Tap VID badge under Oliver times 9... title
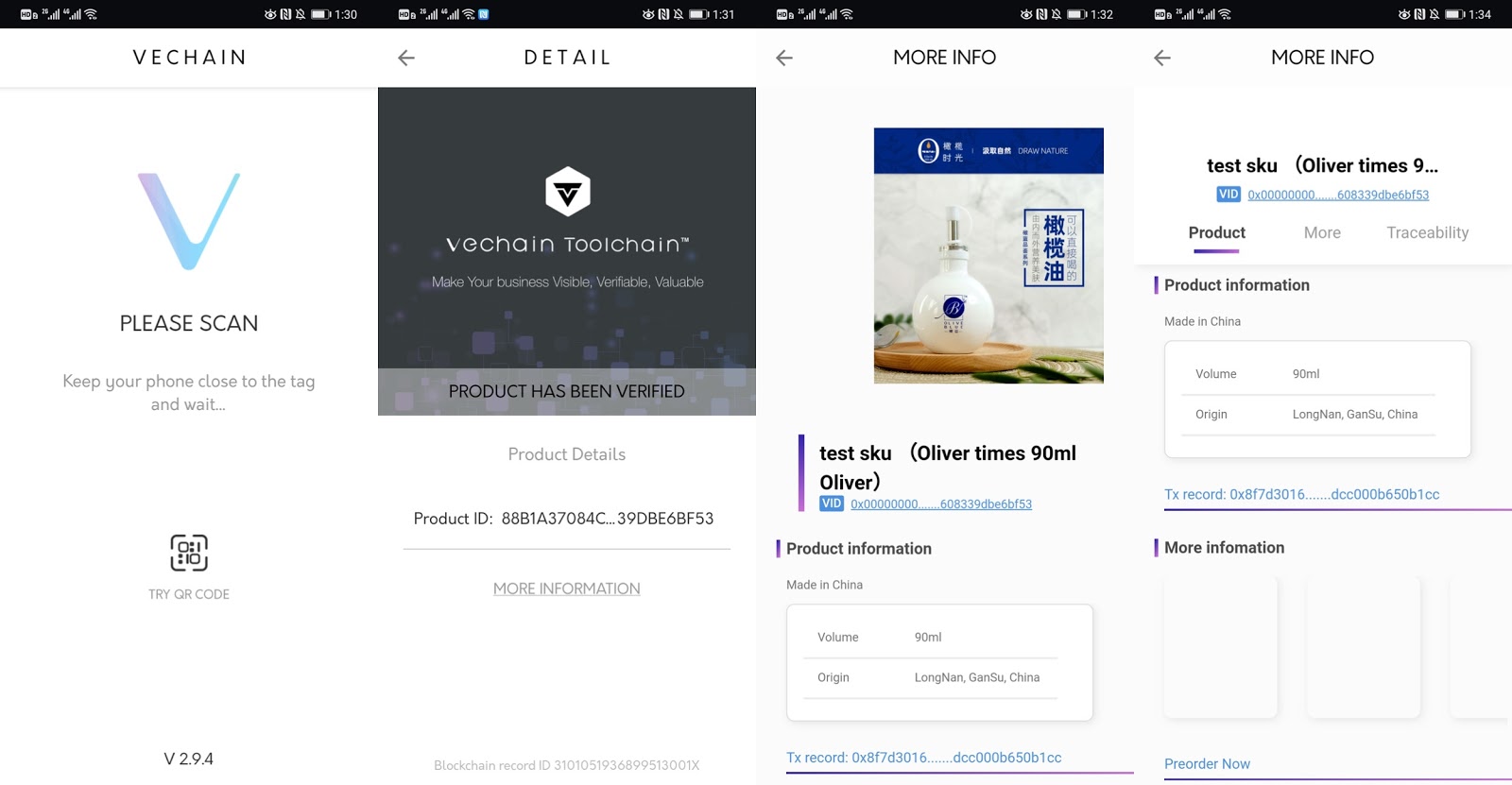Screen dimensions: 1512x785 point(1228,194)
